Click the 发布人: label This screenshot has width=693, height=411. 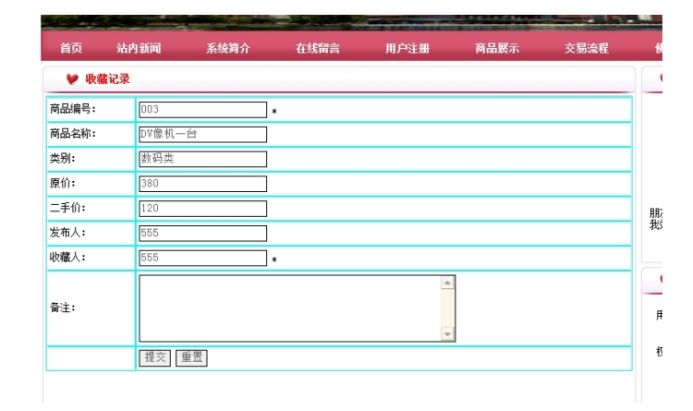(x=68, y=232)
